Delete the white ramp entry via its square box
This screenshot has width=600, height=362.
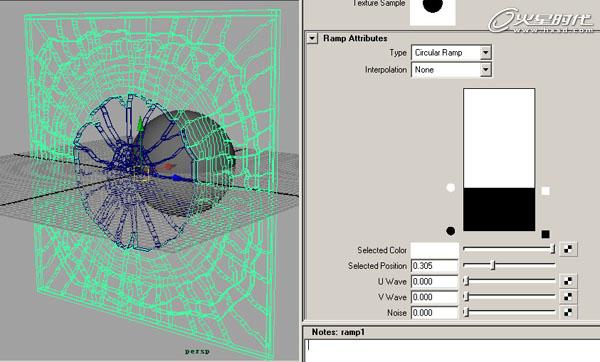pos(546,191)
